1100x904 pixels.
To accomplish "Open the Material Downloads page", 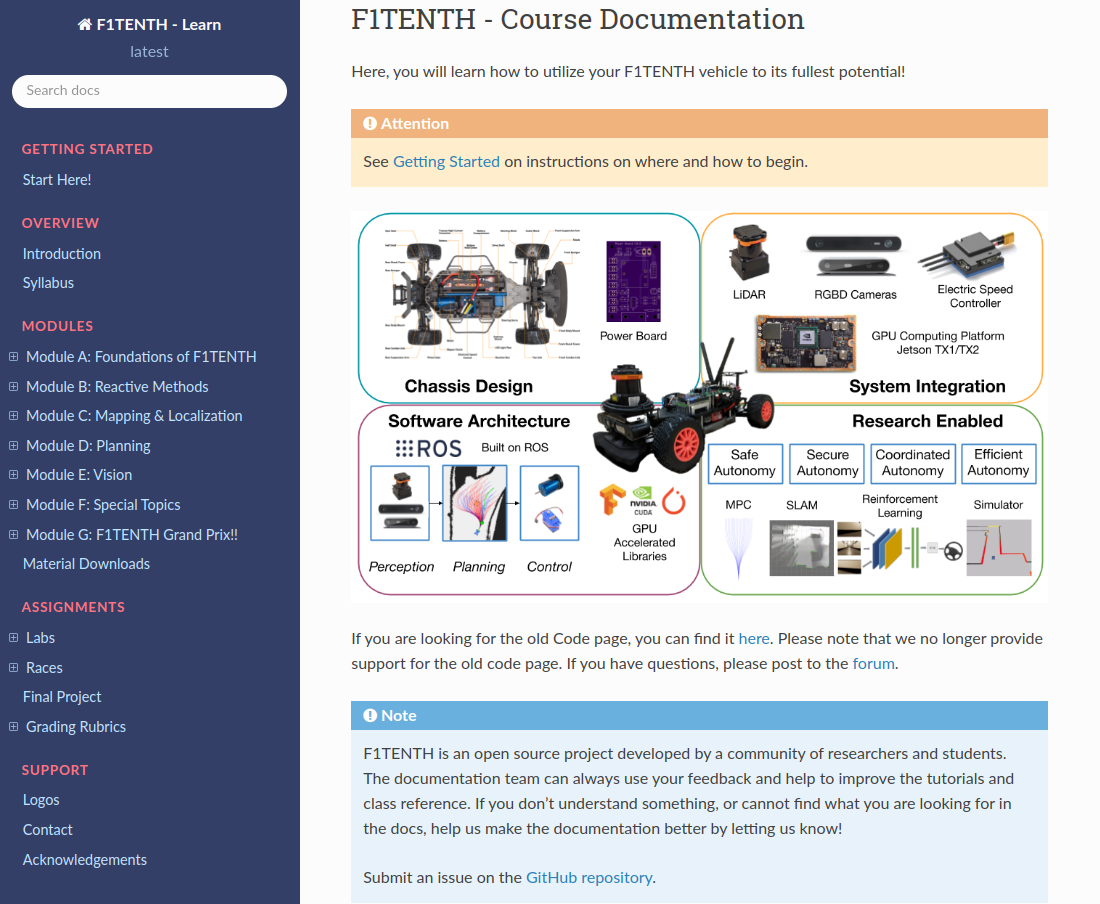I will 86,564.
